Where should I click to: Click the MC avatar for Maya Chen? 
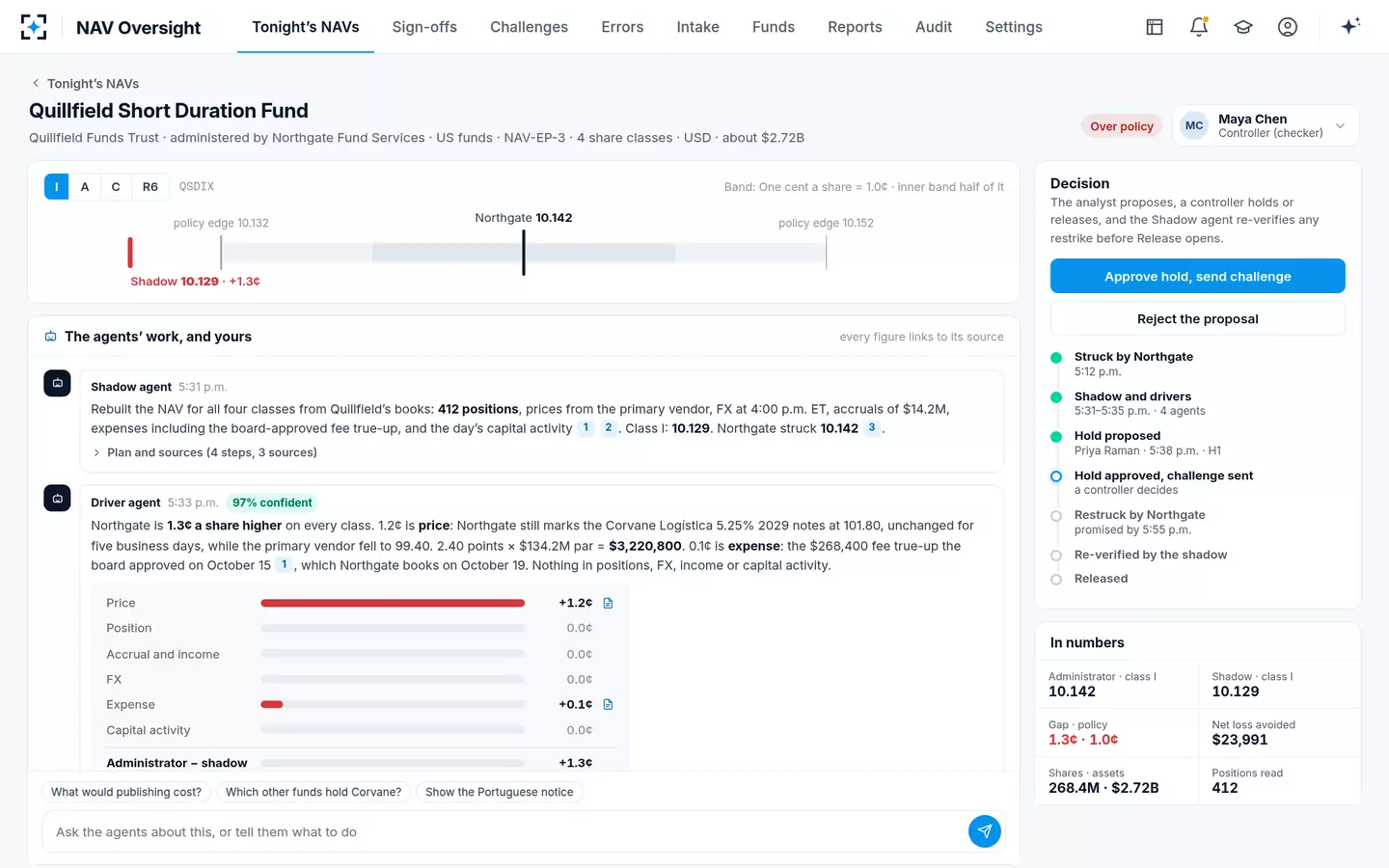1194,125
